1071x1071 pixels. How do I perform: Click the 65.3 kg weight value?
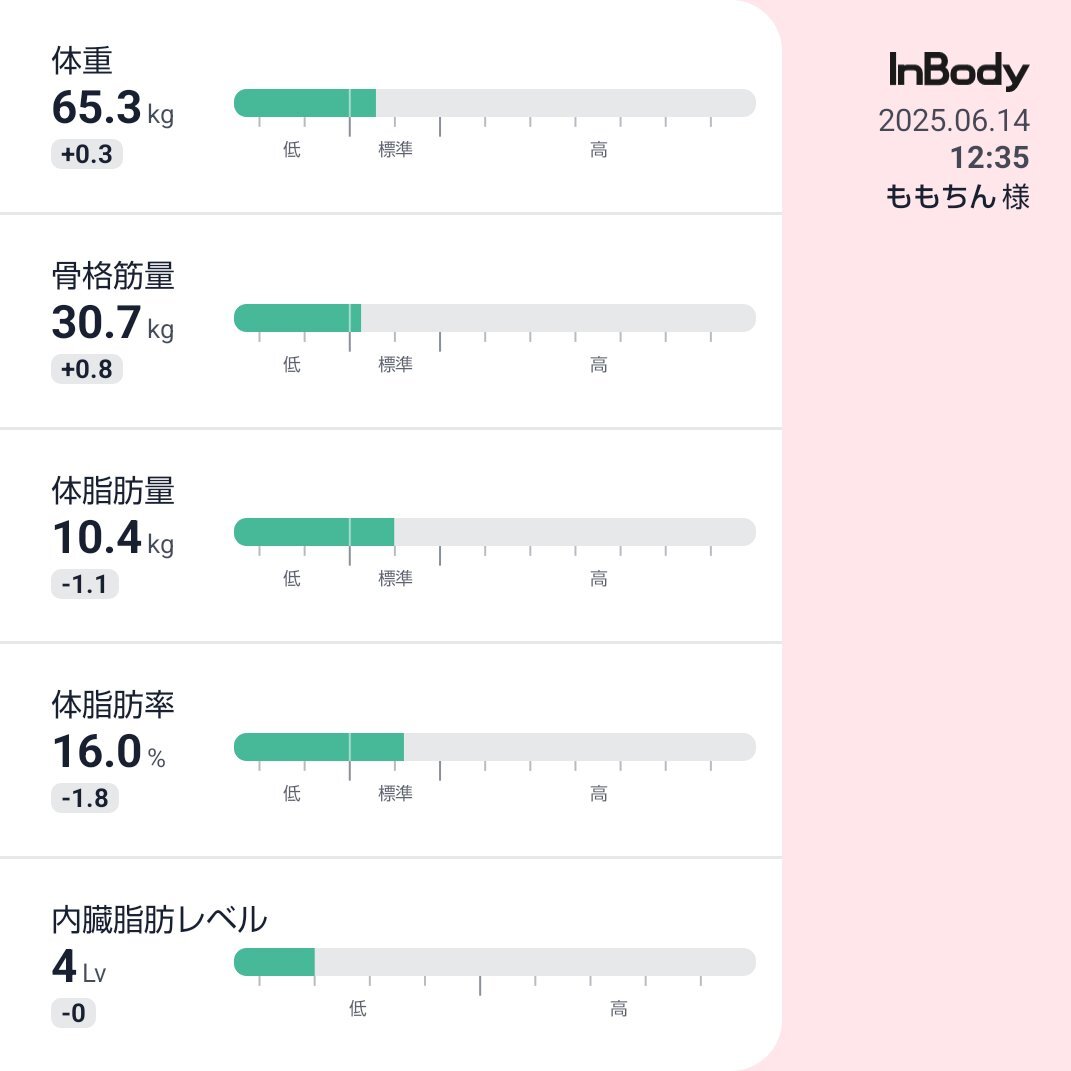pyautogui.click(x=113, y=108)
